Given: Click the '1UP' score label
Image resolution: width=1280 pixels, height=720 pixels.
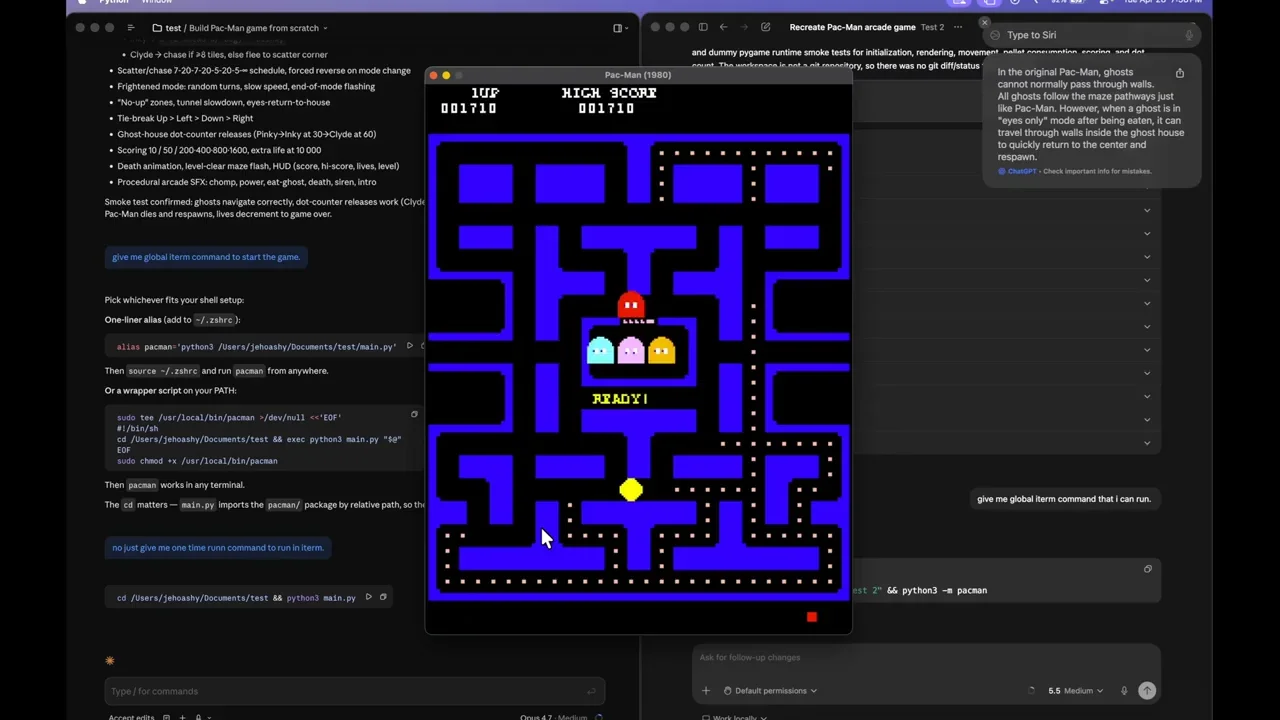Looking at the screenshot, I should click(485, 93).
